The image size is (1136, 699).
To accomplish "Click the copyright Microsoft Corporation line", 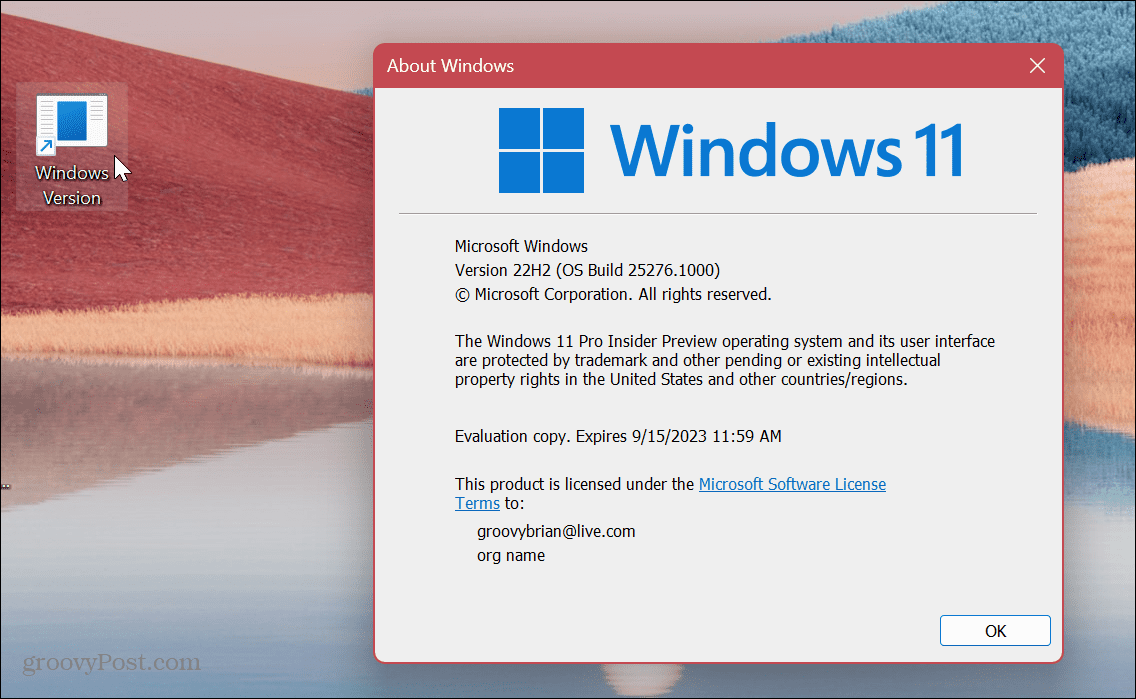I will point(613,294).
